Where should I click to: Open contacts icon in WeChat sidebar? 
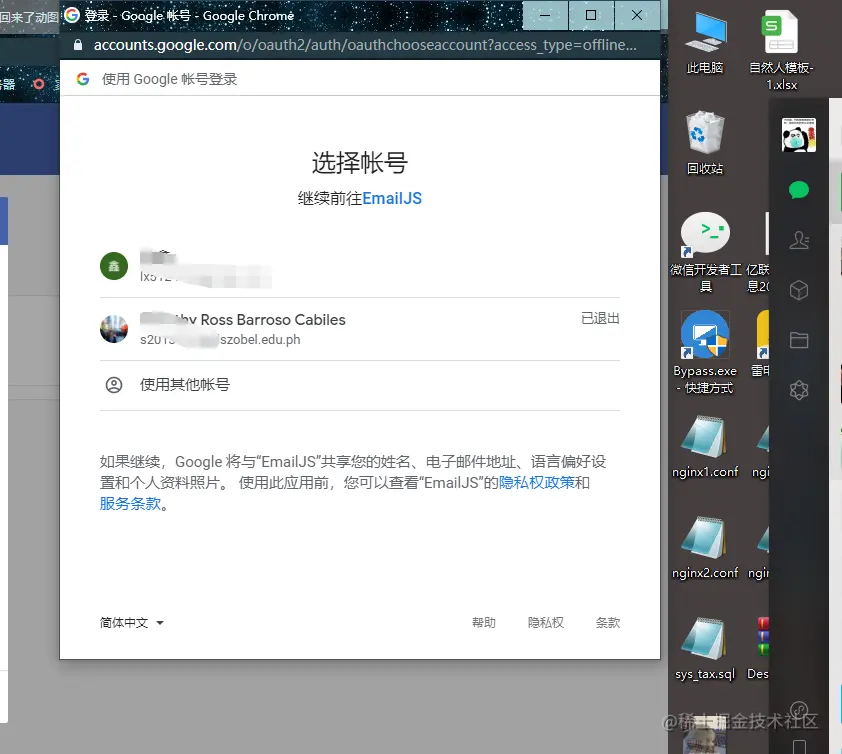point(799,240)
